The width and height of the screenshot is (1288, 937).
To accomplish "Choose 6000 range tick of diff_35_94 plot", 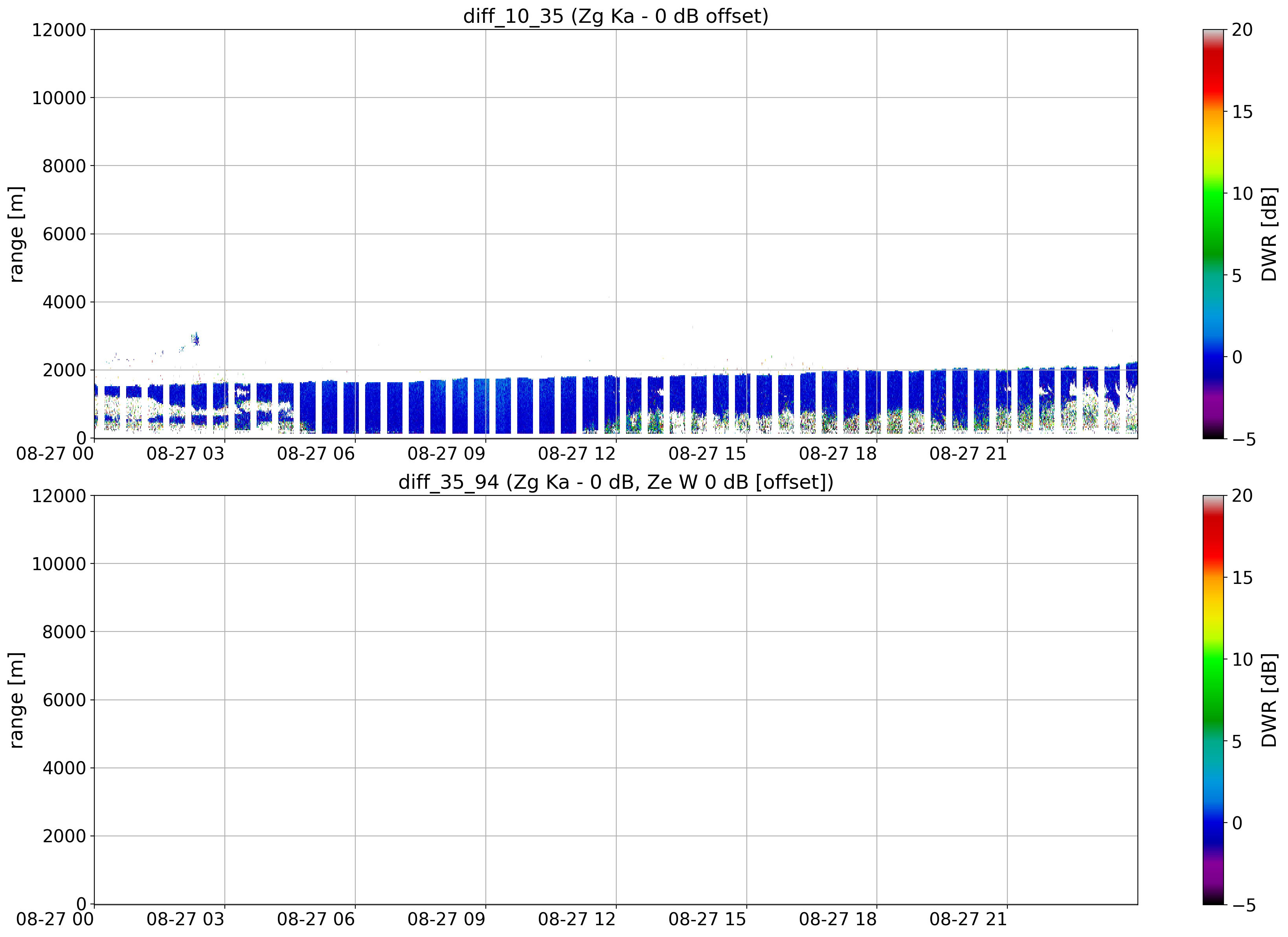I will pos(64,700).
